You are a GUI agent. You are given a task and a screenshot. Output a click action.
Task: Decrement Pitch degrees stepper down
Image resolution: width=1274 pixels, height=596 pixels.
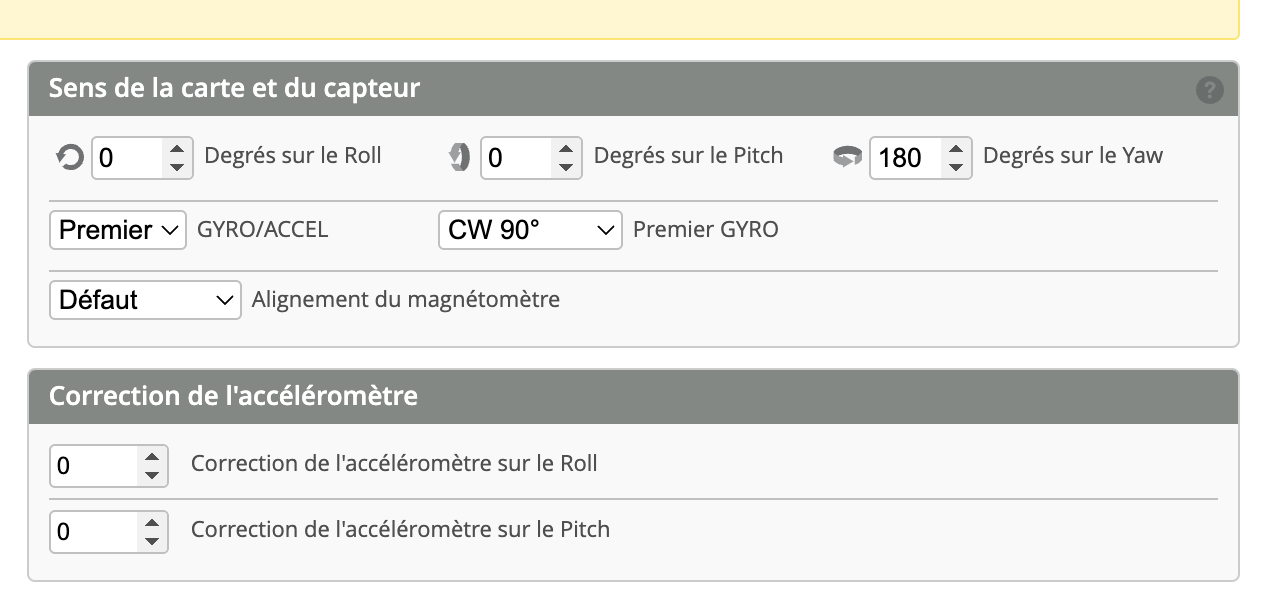pos(566,167)
